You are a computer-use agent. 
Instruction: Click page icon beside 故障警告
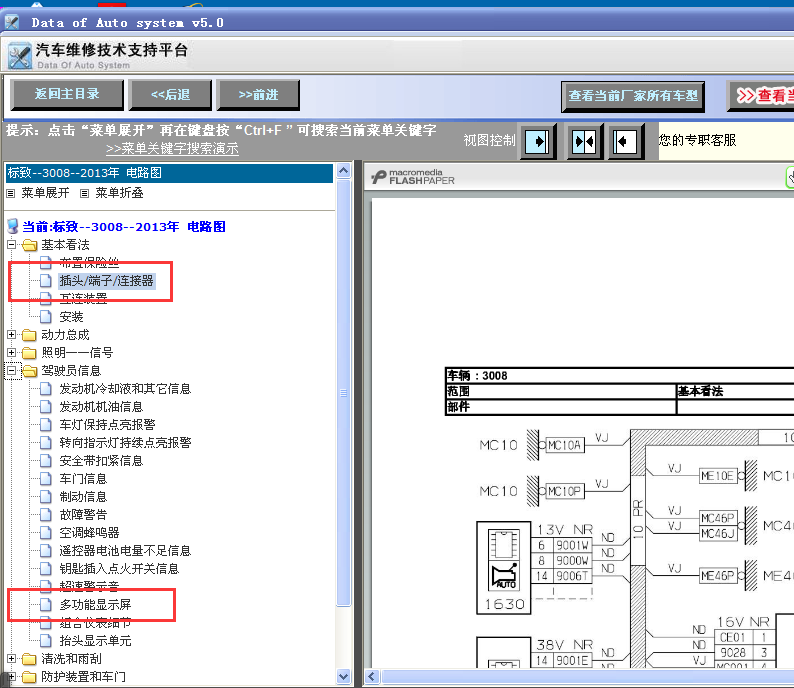pos(46,515)
